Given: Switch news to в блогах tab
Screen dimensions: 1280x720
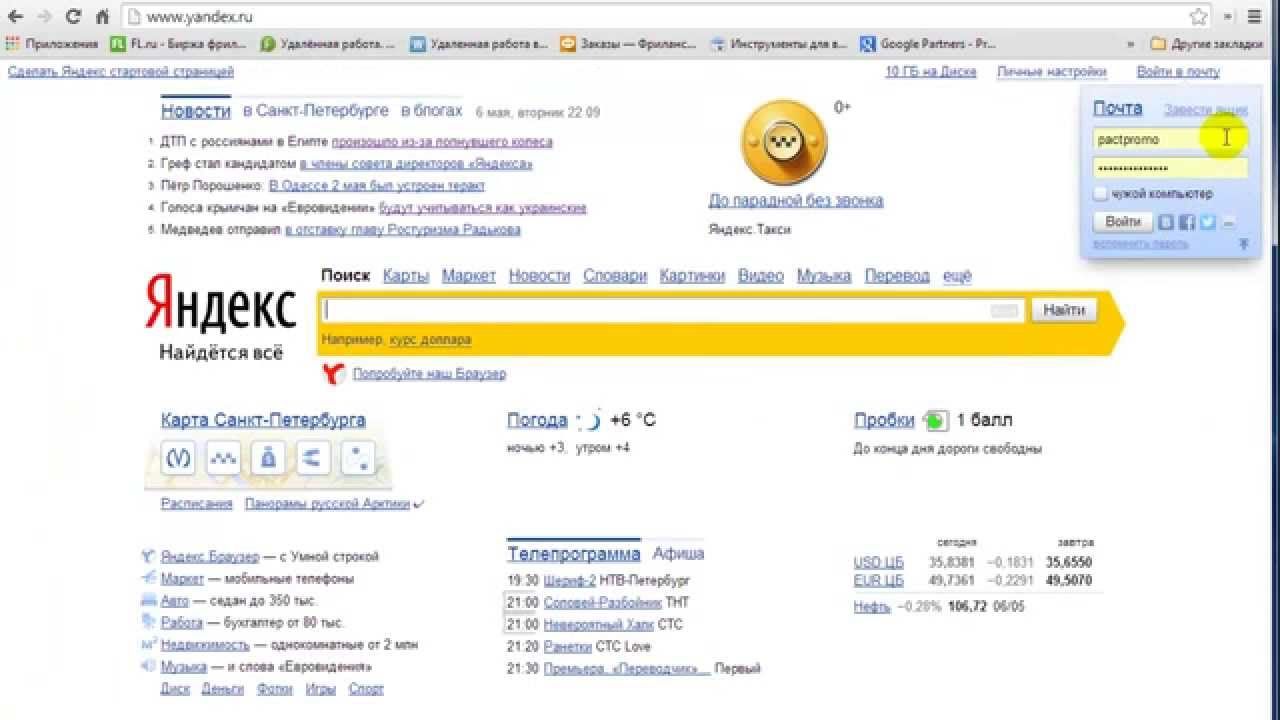Looking at the screenshot, I should tap(432, 111).
